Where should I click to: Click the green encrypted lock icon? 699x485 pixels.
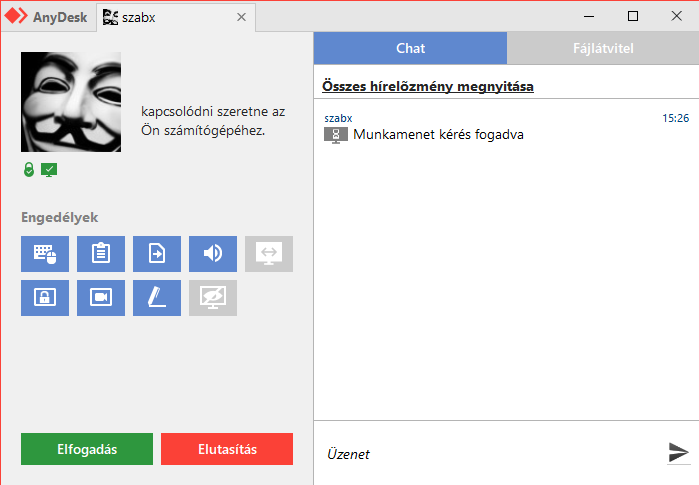(x=29, y=169)
